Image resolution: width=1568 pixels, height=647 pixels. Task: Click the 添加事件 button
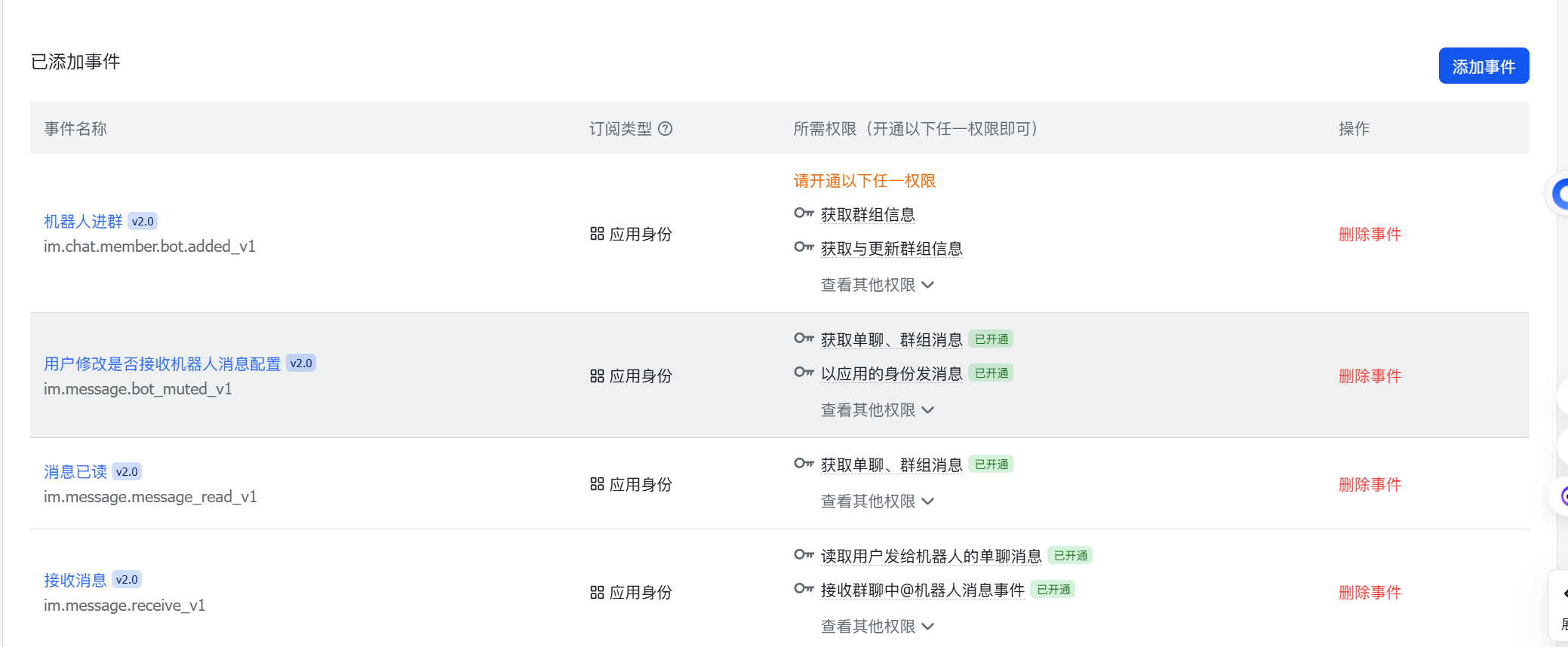(1483, 66)
